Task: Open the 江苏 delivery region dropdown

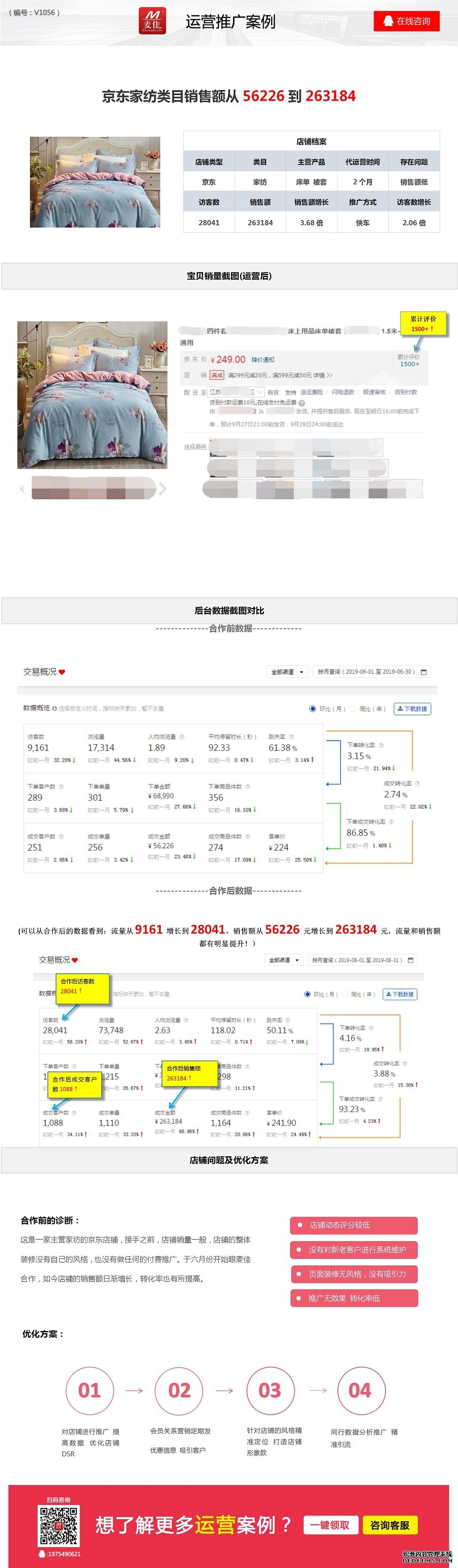Action: (x=236, y=392)
